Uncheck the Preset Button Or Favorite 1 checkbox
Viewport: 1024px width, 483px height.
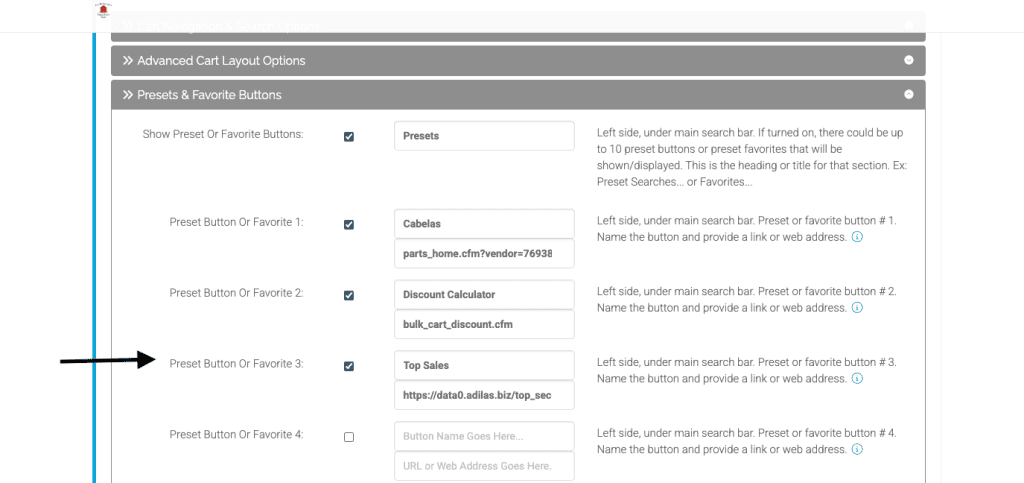pos(349,225)
